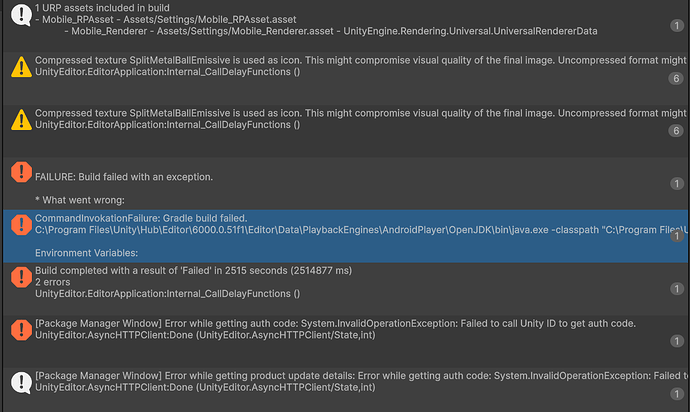Click count badge 6 on lower texture warning
The width and height of the screenshot is (690, 412).
676,131
